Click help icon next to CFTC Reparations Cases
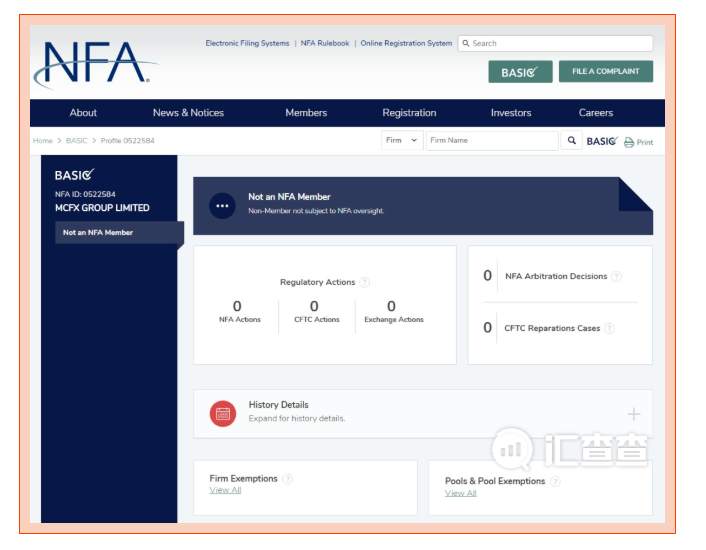This screenshot has height=550, width=706. pos(610,328)
